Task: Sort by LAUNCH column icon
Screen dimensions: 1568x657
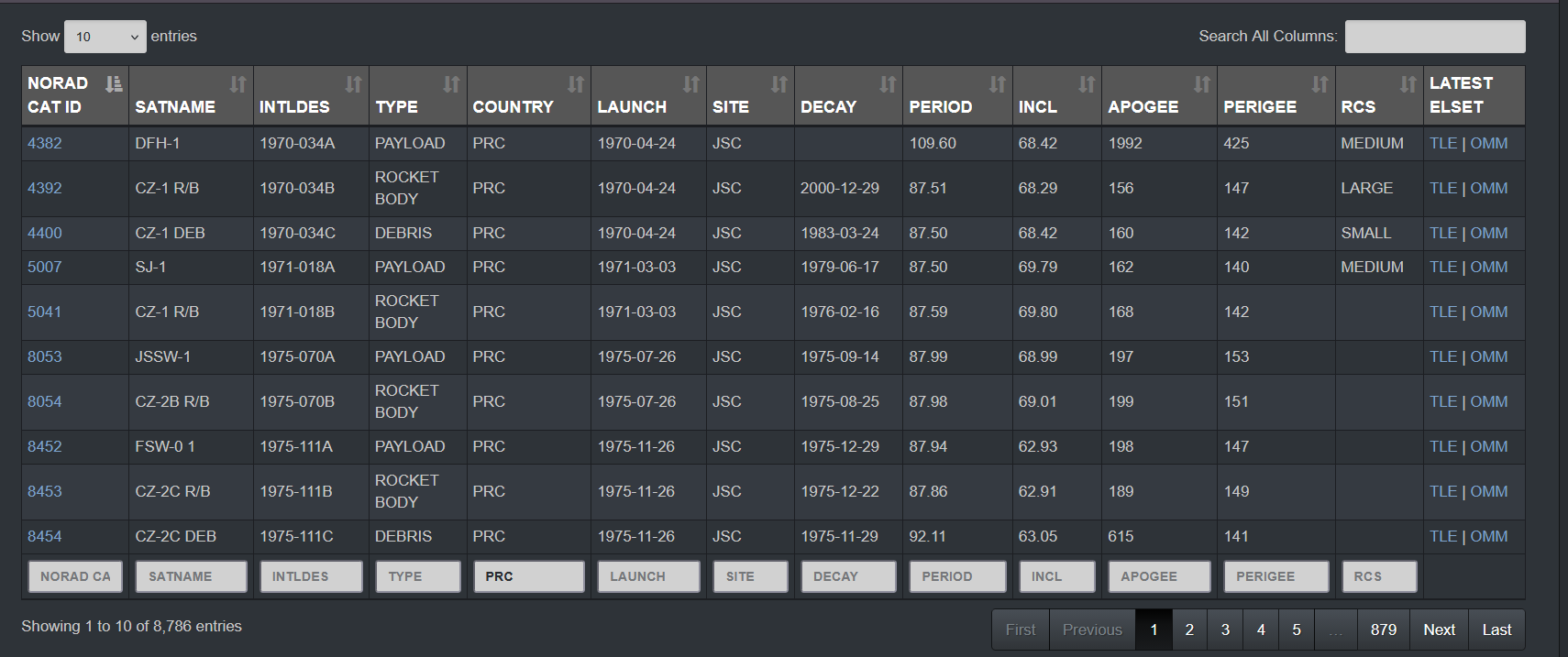Action: 690,84
